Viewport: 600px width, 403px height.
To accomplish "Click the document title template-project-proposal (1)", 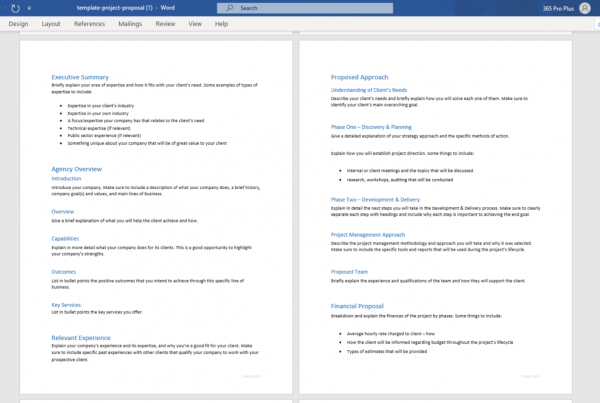I will pos(114,8).
